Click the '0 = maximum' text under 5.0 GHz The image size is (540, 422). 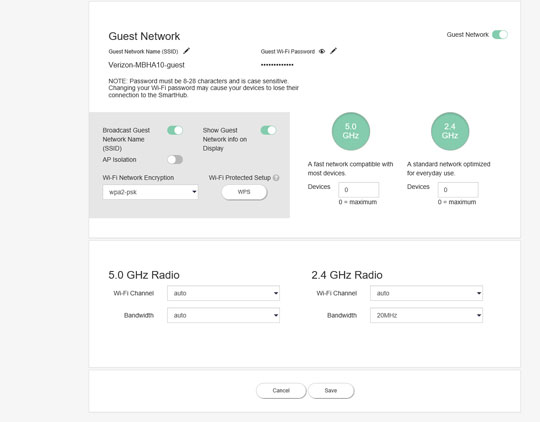(357, 202)
